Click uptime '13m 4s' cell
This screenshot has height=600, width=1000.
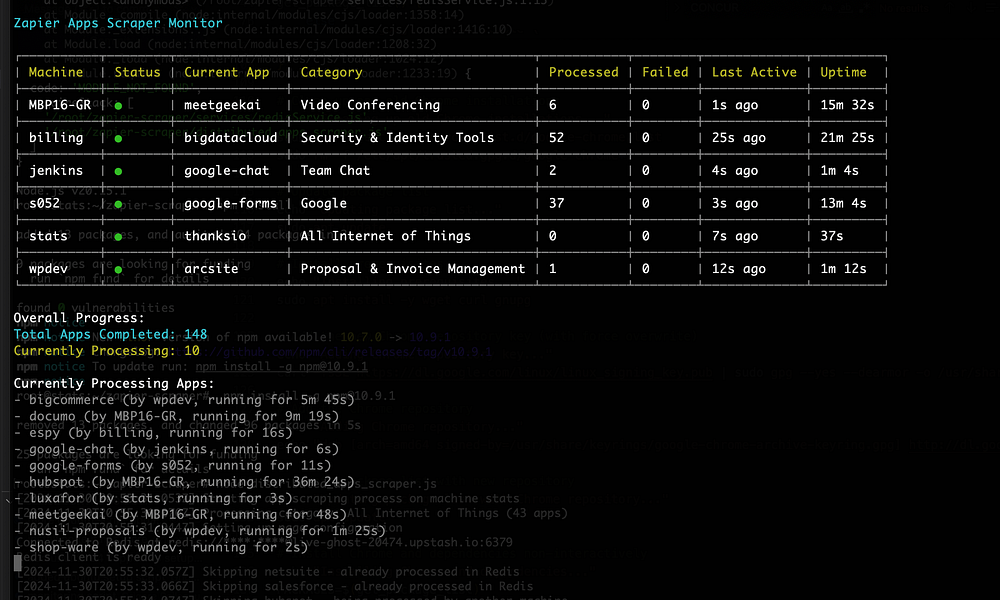(x=843, y=203)
